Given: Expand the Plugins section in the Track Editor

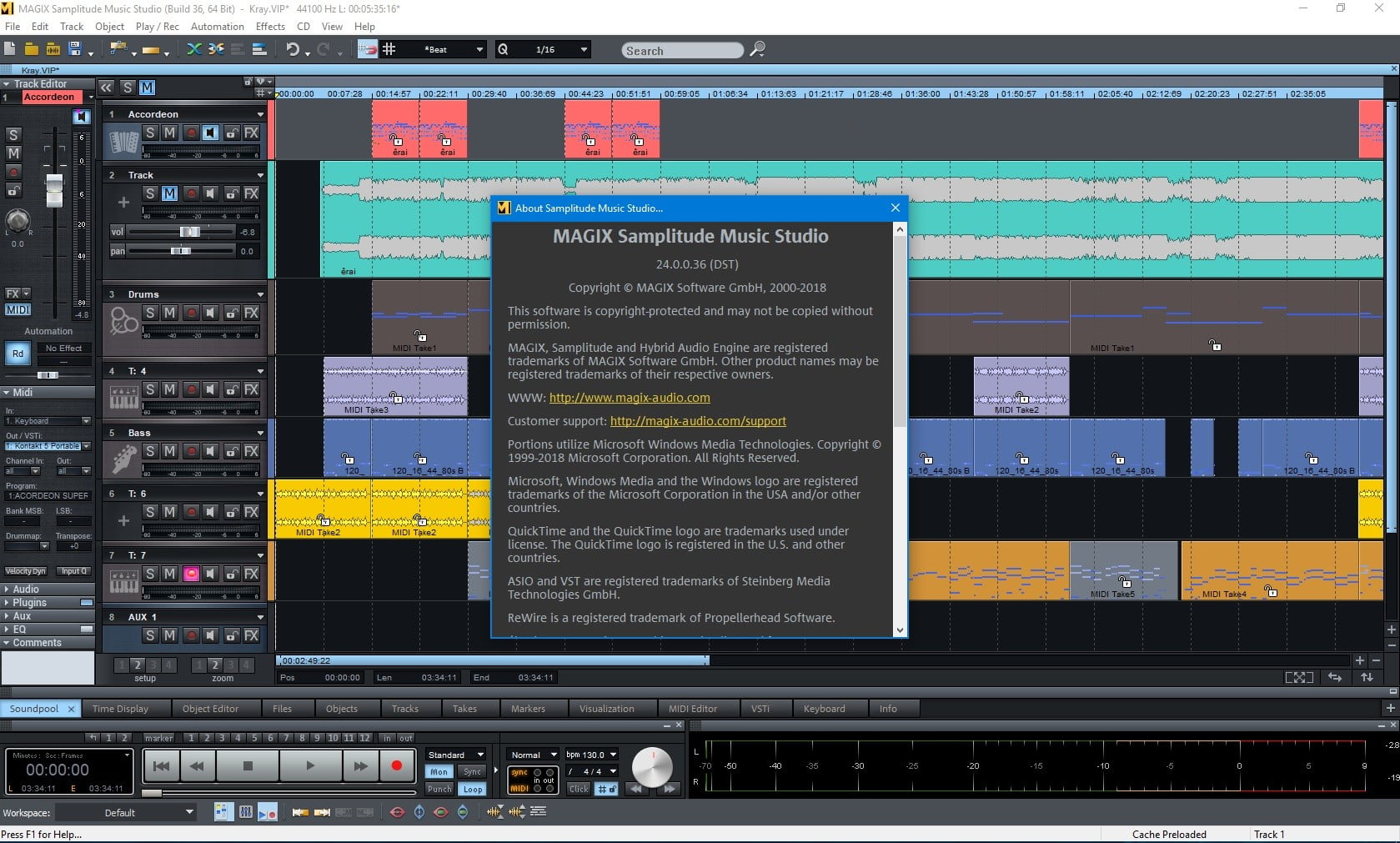Looking at the screenshot, I should [7, 602].
